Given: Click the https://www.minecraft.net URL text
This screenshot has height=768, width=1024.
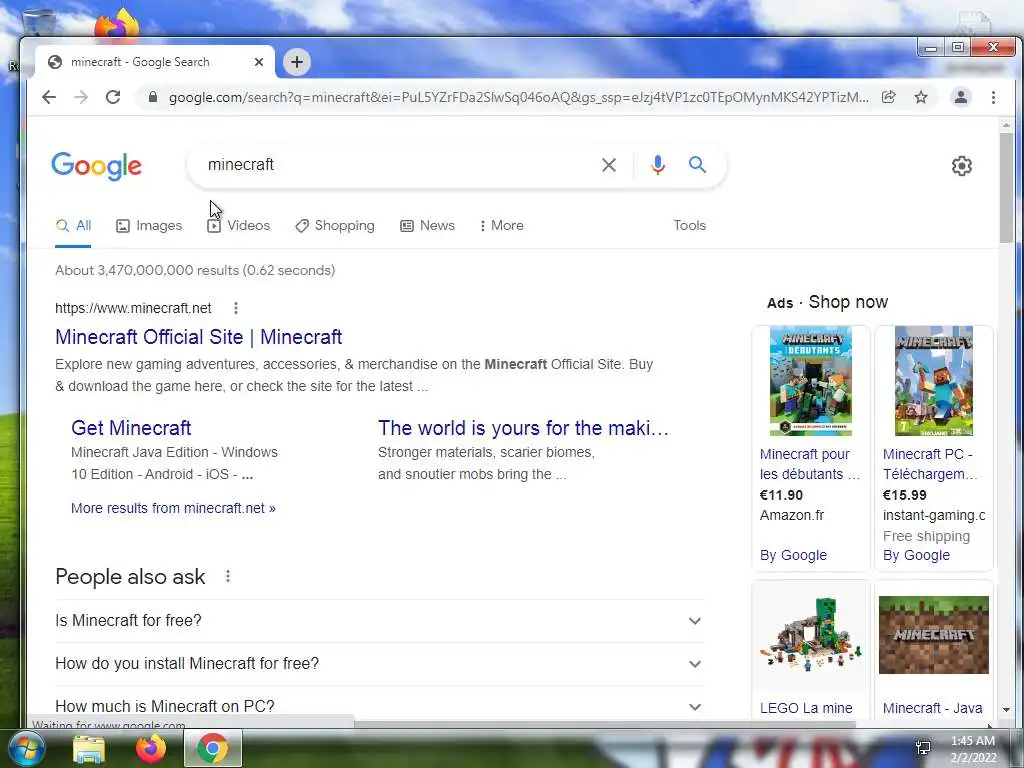Looking at the screenshot, I should [x=133, y=308].
